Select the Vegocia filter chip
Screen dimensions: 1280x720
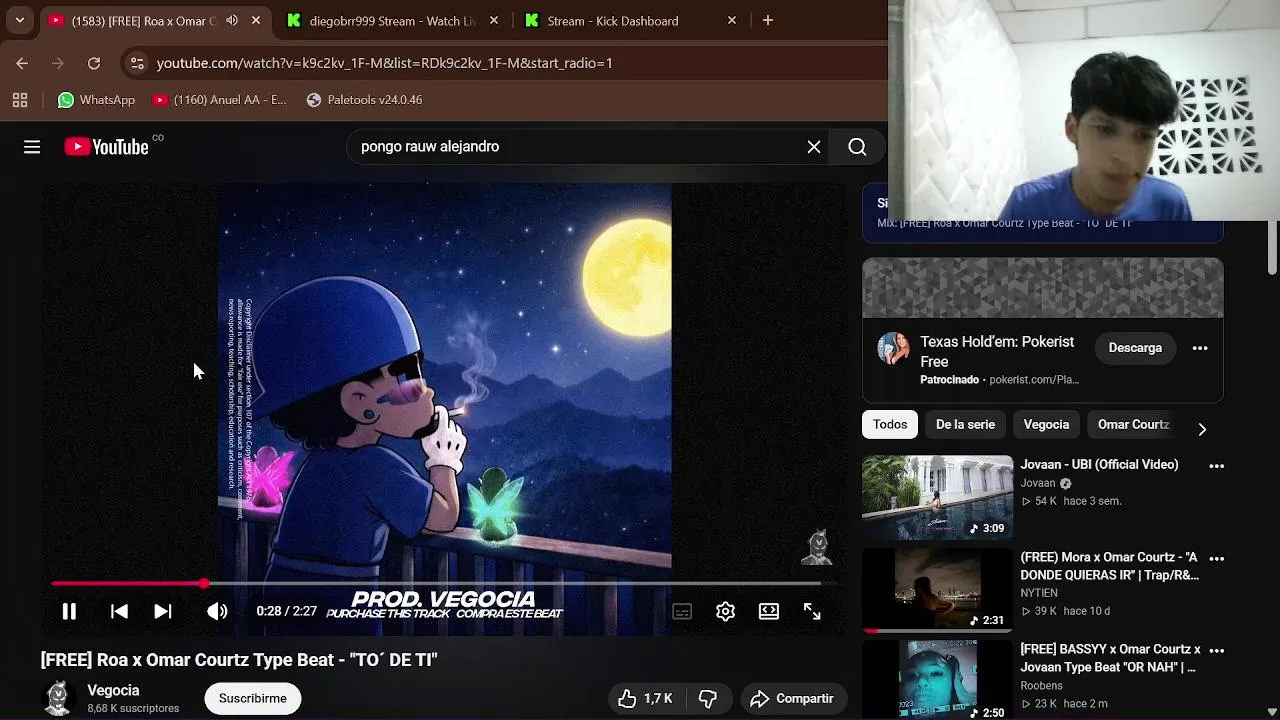point(1046,424)
